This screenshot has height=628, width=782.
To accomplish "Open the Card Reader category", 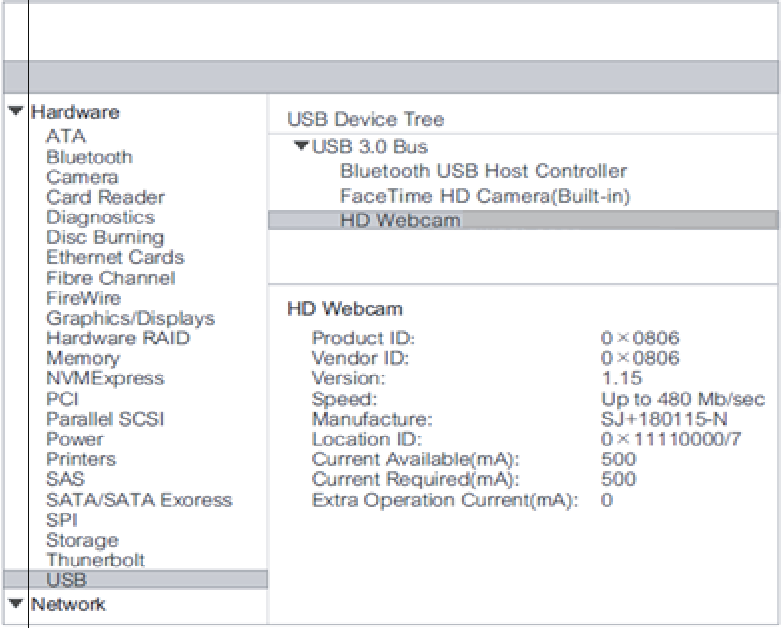I will 105,197.
